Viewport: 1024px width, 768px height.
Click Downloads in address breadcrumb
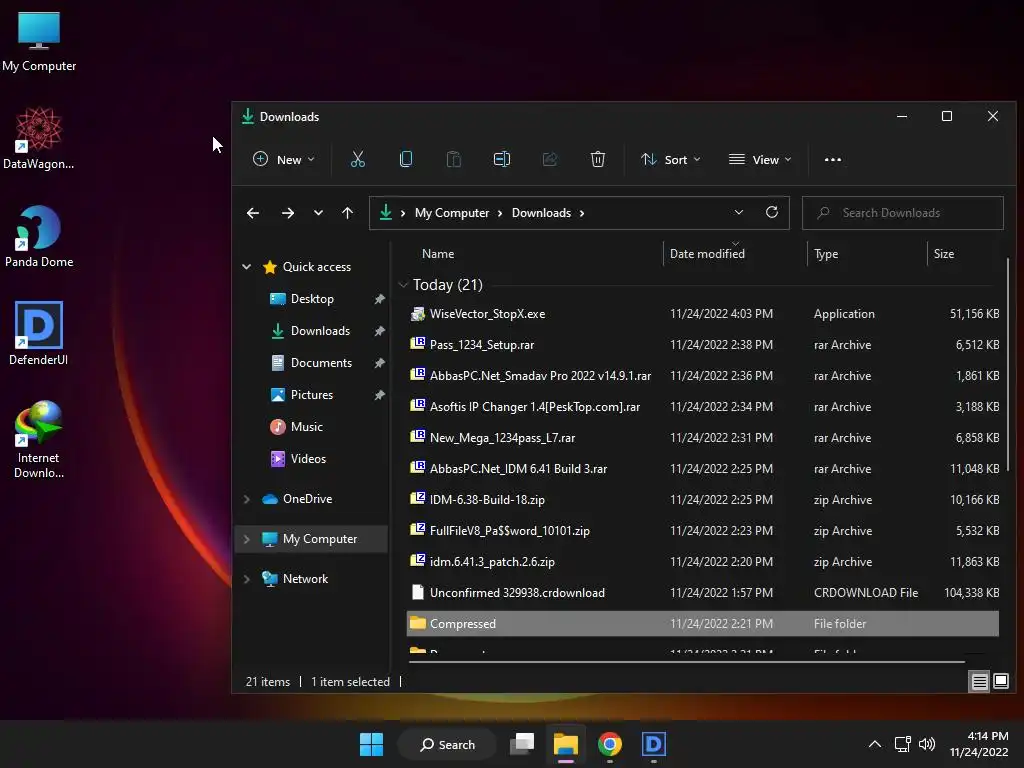pyautogui.click(x=541, y=213)
